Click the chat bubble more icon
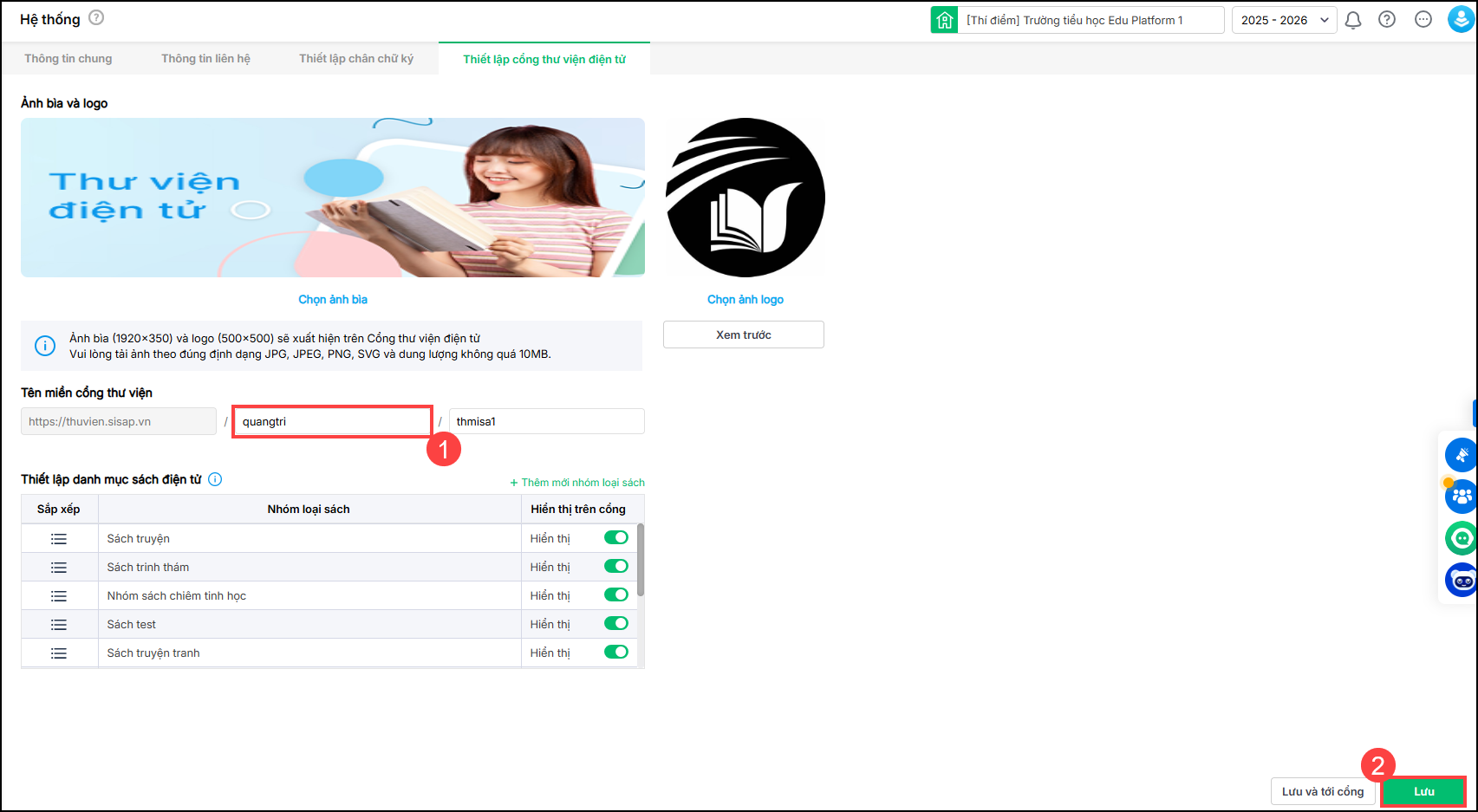Viewport: 1478px width, 812px height. point(1423,20)
